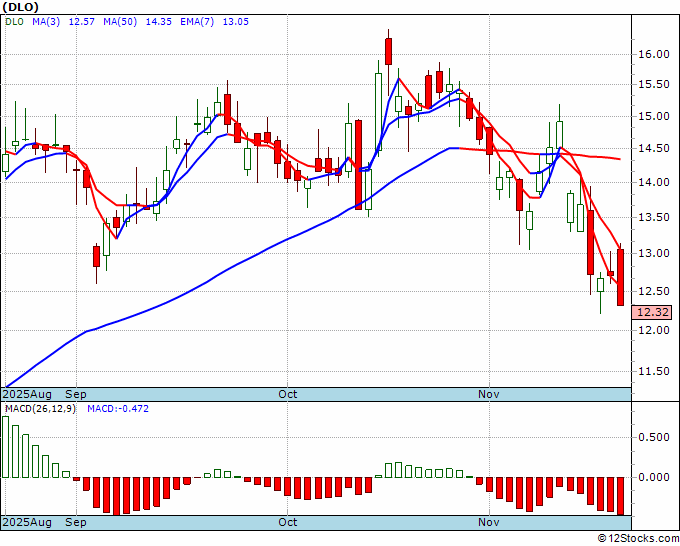Click the EMA(7) value 13.05

click(235, 22)
